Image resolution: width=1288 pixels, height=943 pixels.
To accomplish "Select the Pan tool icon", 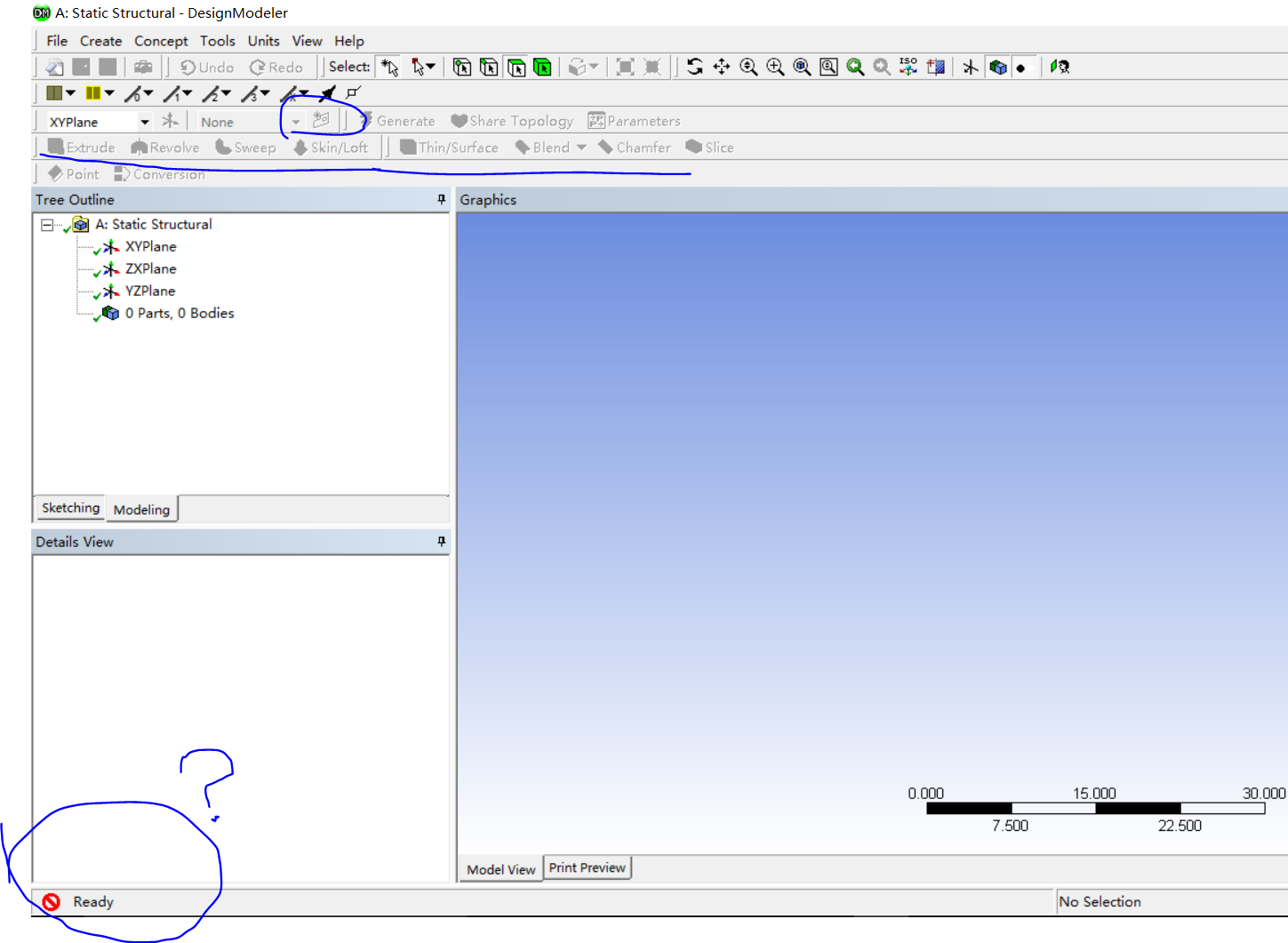I will tap(722, 67).
